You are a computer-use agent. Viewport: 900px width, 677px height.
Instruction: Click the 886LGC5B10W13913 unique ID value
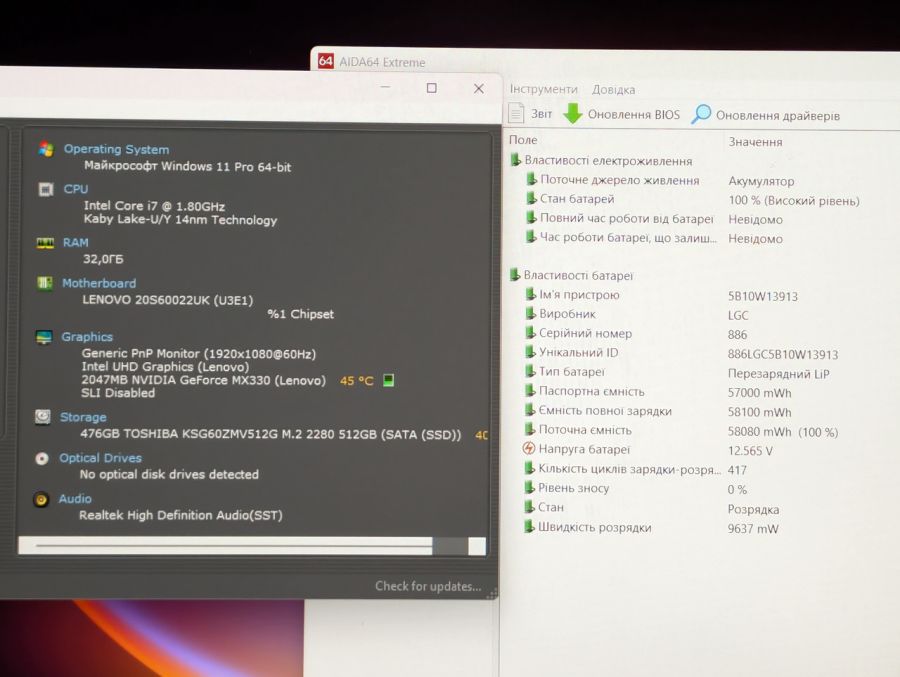tap(783, 355)
